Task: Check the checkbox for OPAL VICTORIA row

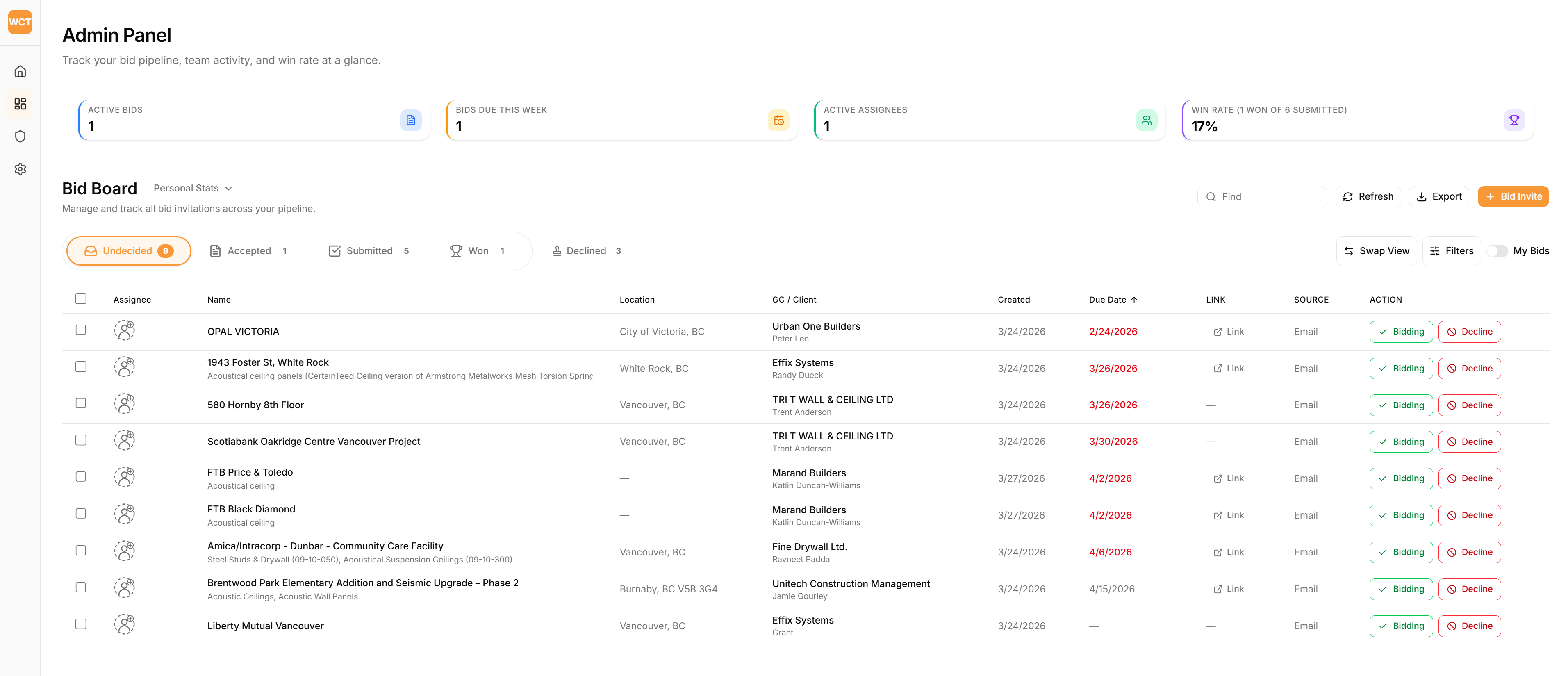Action: pyautogui.click(x=81, y=330)
